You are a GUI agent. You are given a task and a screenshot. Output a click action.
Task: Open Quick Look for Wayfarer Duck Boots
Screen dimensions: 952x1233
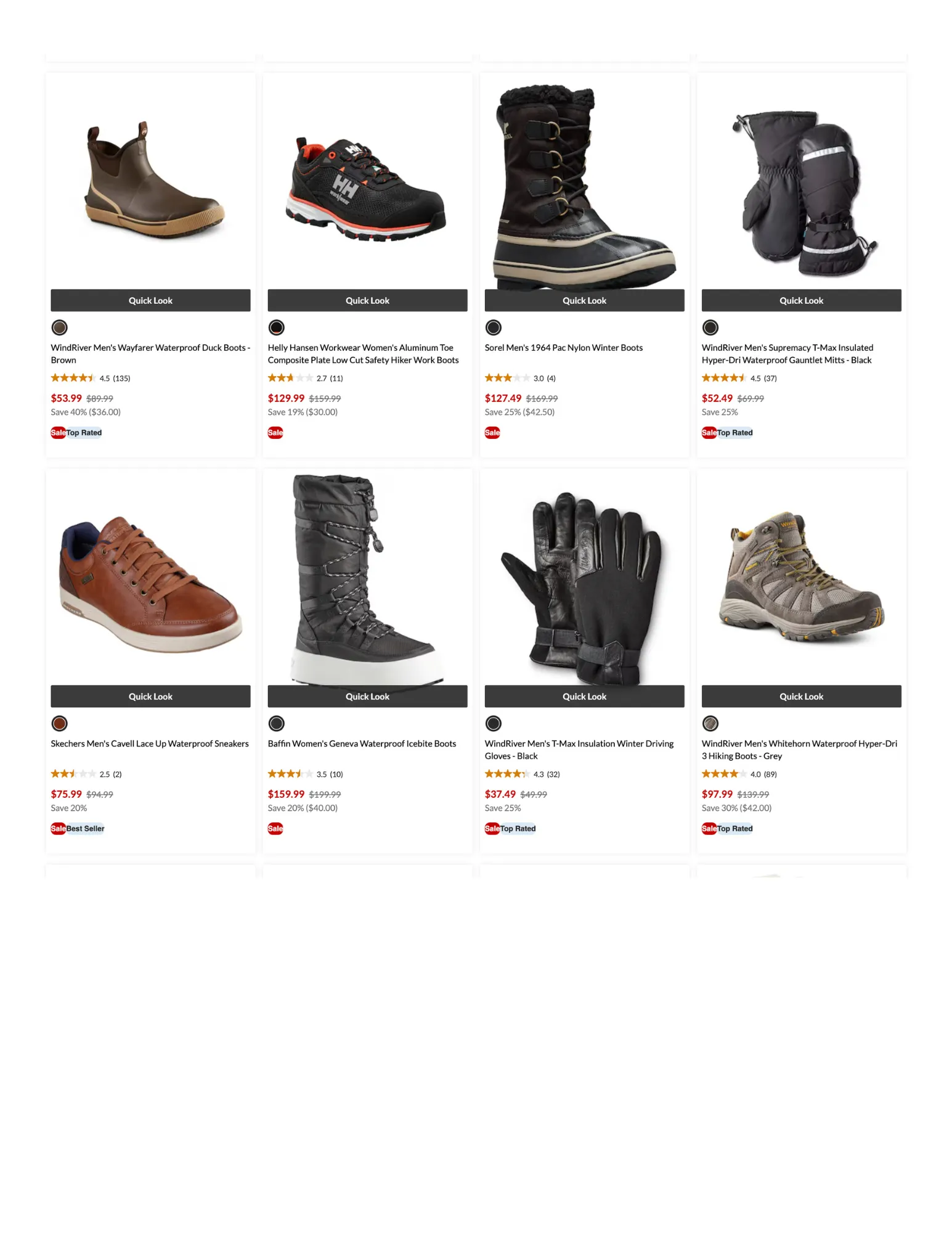[150, 300]
